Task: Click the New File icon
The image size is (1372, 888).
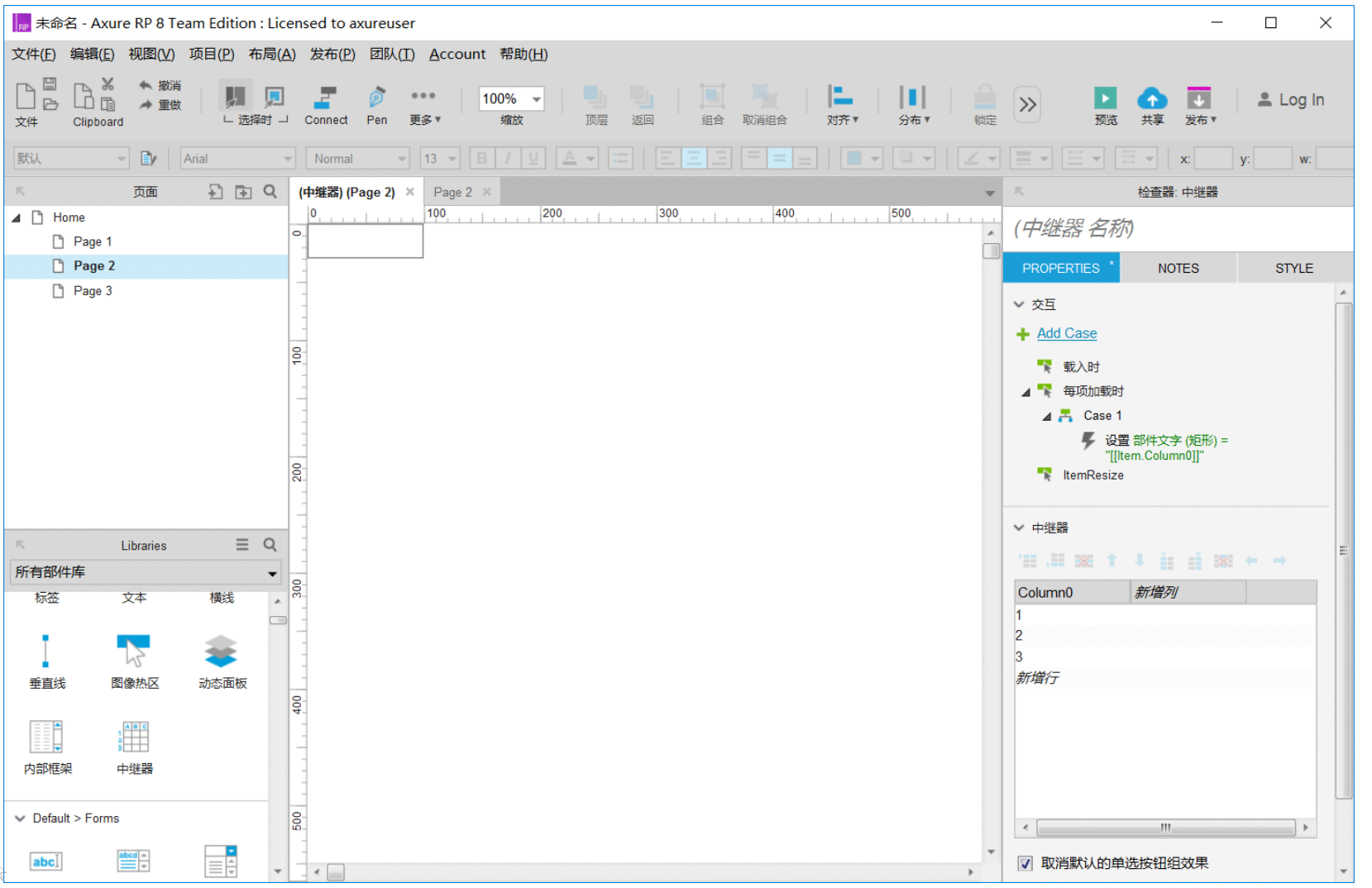Action: coord(26,96)
